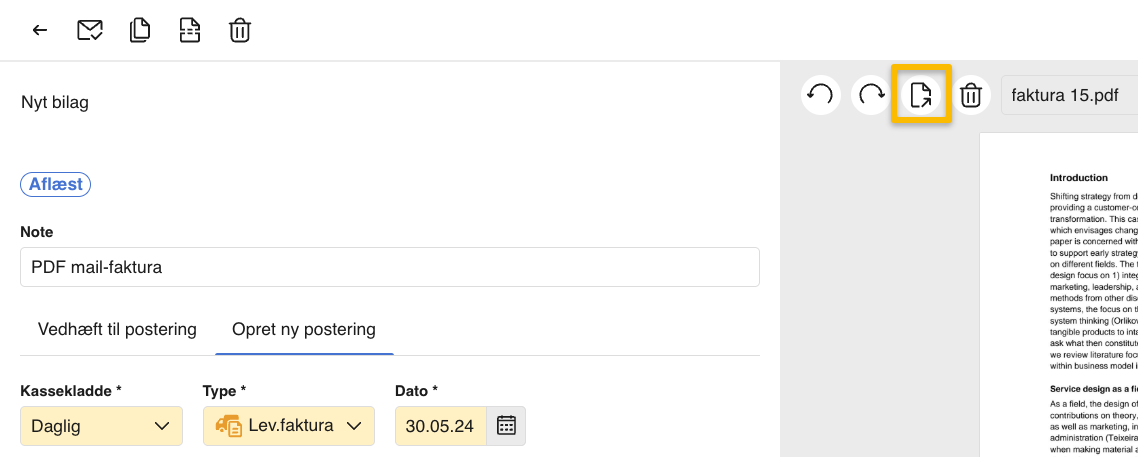Image resolution: width=1138 pixels, height=457 pixels.
Task: Open the Type dropdown showing Lev.faktura
Action: click(288, 426)
